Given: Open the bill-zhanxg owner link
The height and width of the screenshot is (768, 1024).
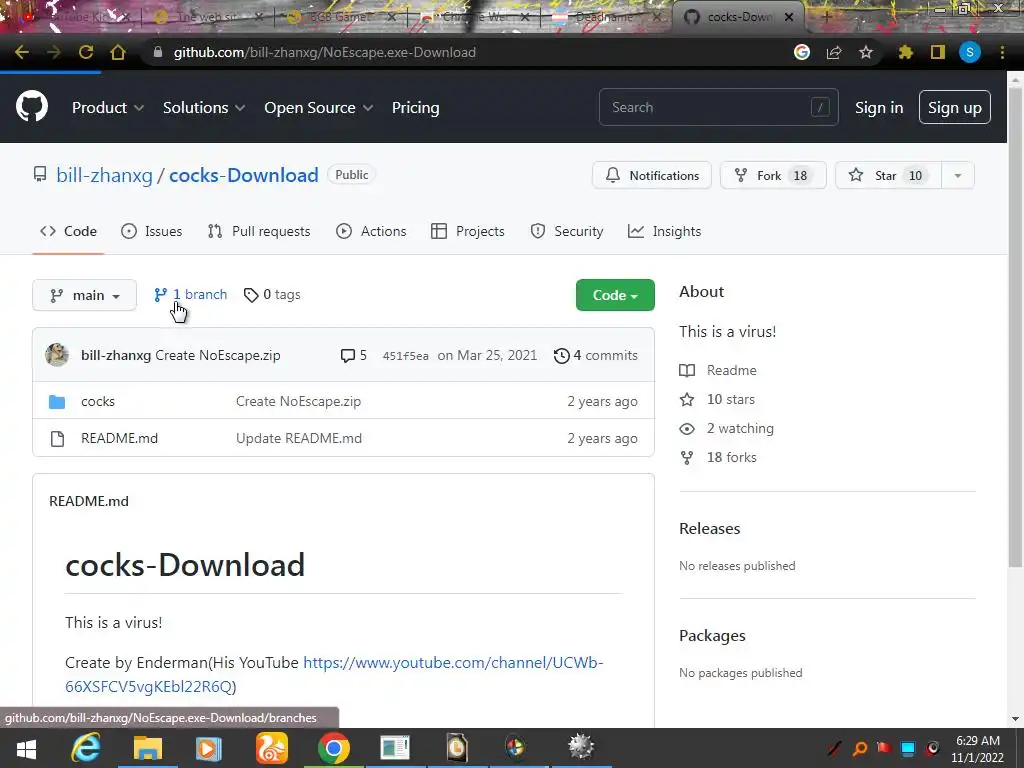Looking at the screenshot, I should (x=104, y=175).
